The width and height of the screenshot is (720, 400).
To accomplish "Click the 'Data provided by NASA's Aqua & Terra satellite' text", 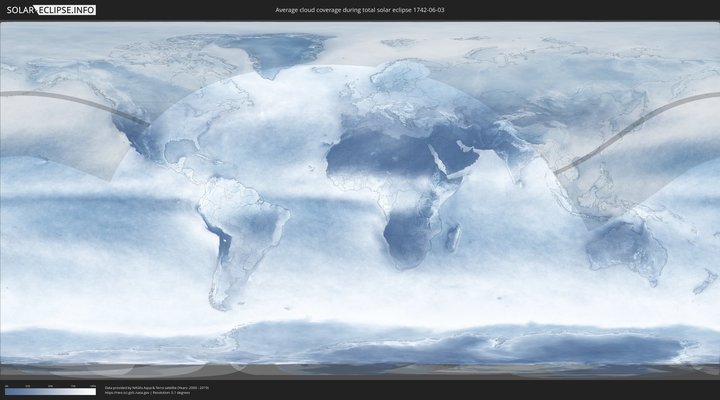I will tap(157, 388).
